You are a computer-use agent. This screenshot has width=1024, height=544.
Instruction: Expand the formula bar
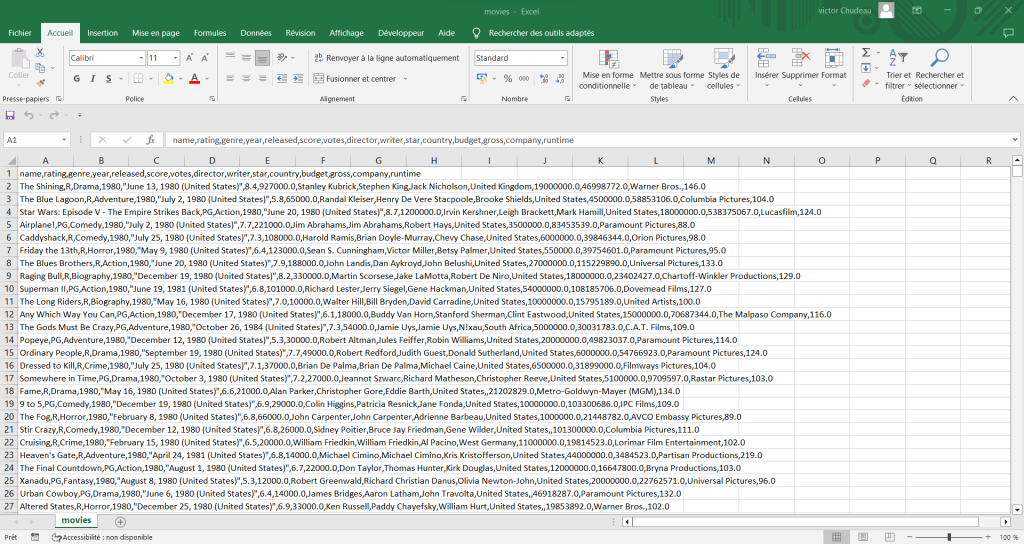point(1015,140)
